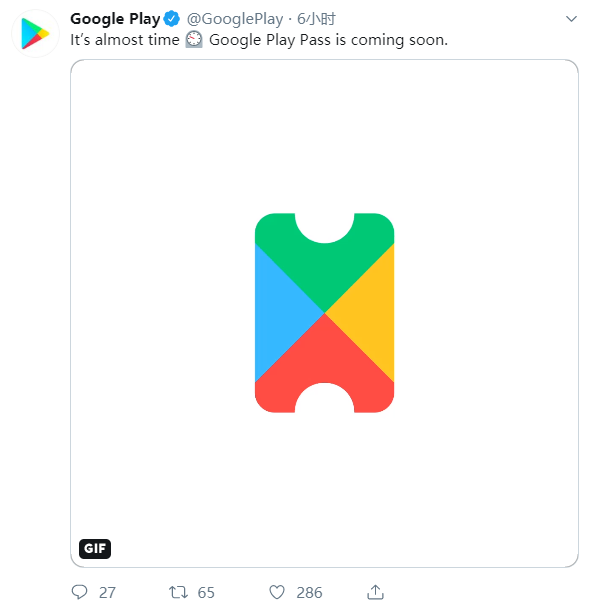Image resolution: width=593 pixels, height=606 pixels.
Task: Open the @GooglePlay handle link
Action: pyautogui.click(x=235, y=19)
